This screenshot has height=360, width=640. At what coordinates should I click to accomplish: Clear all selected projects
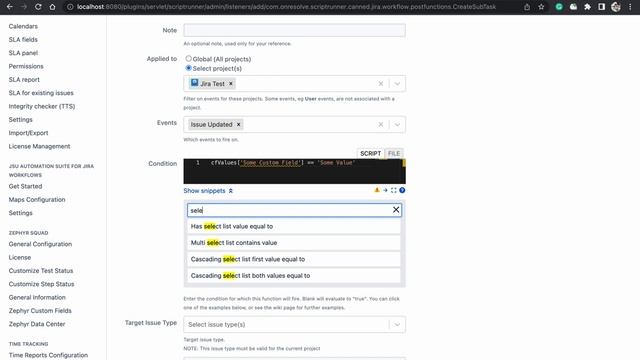(380, 84)
